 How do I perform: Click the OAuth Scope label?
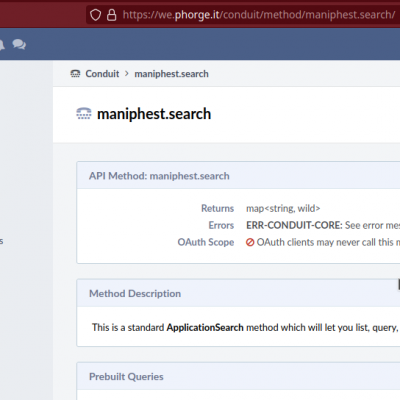(206, 242)
